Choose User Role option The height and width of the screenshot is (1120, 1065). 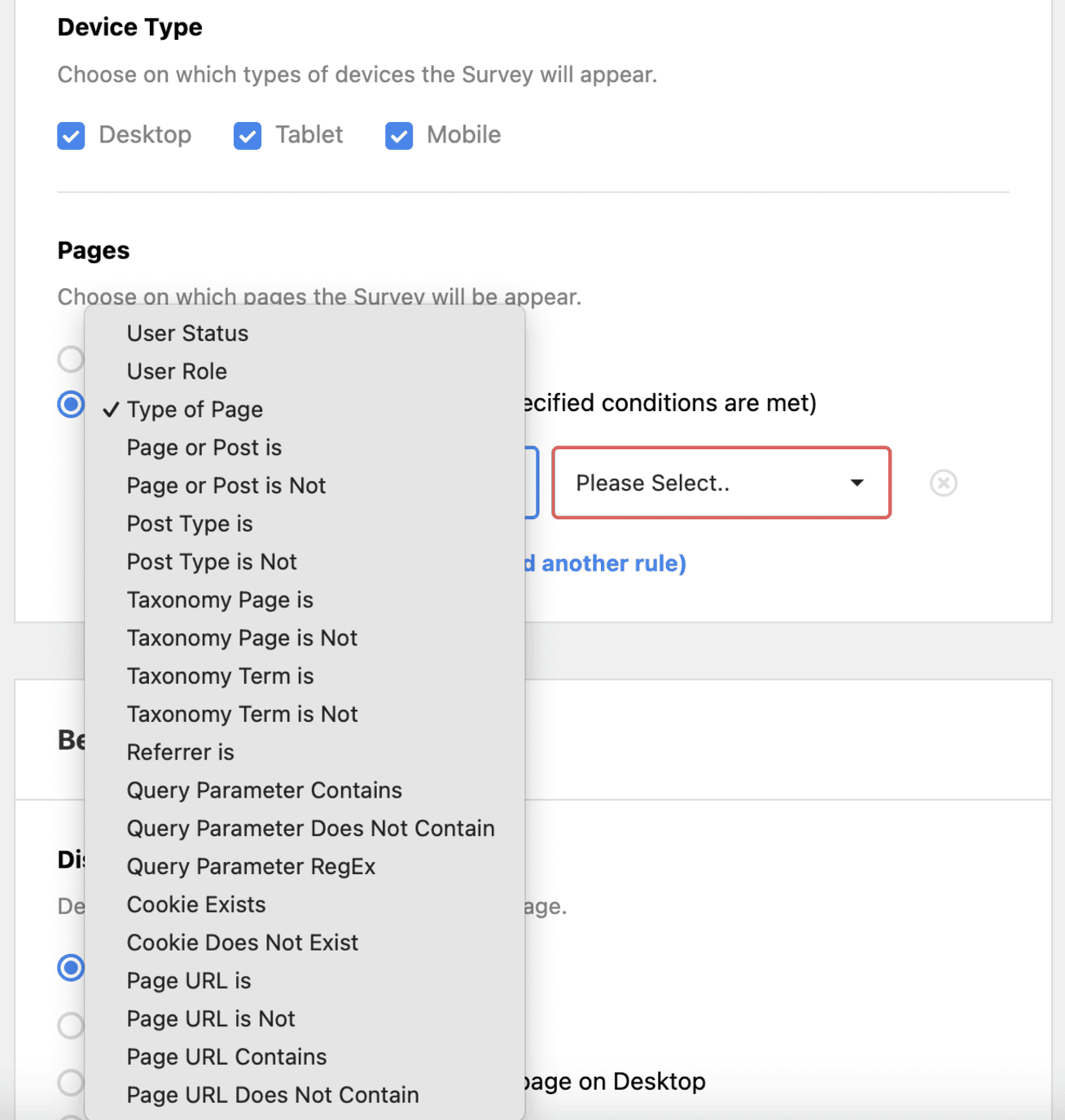pyautogui.click(x=177, y=371)
